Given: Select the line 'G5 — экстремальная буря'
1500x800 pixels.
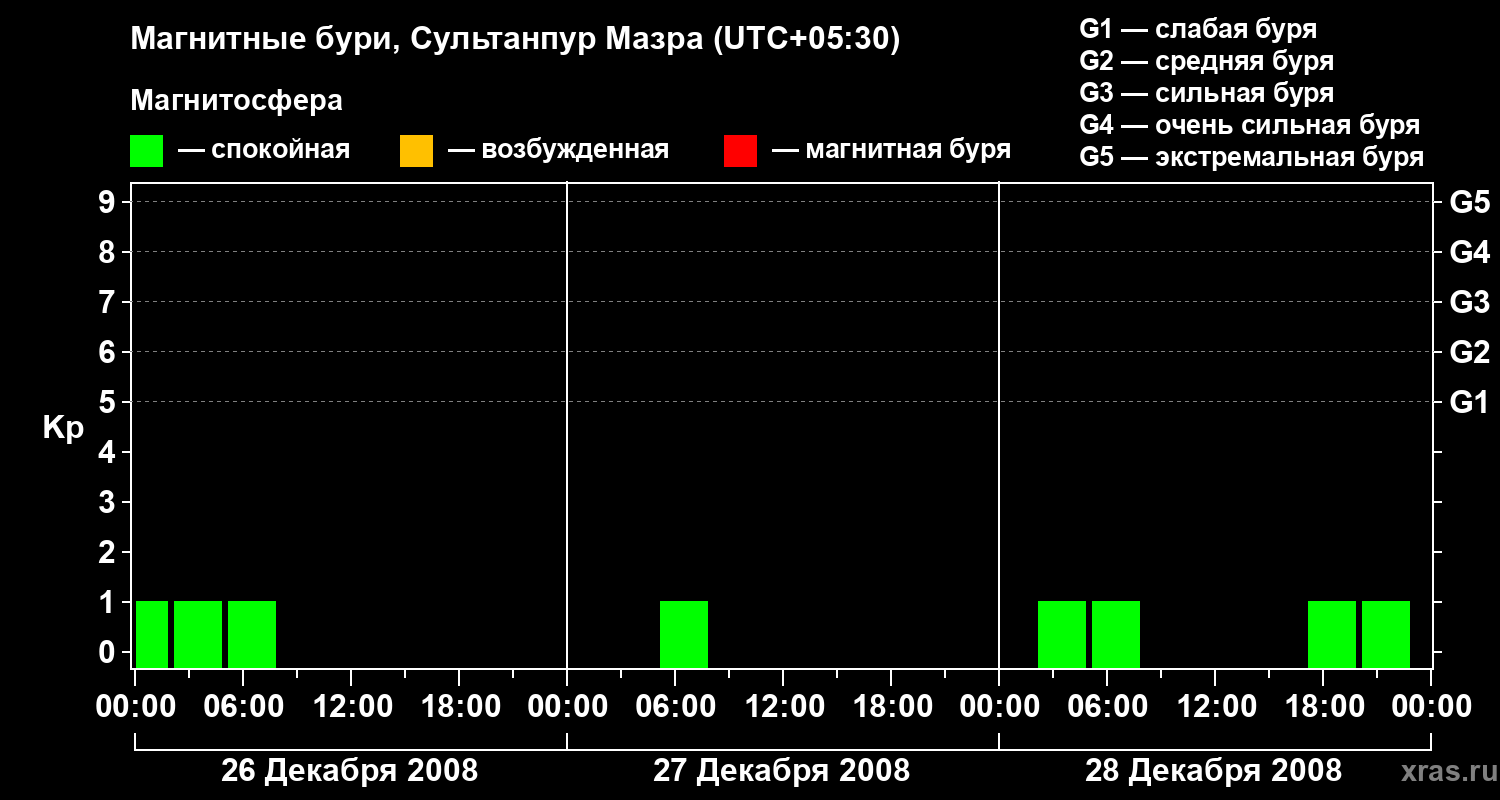Looking at the screenshot, I should (x=1252, y=157).
